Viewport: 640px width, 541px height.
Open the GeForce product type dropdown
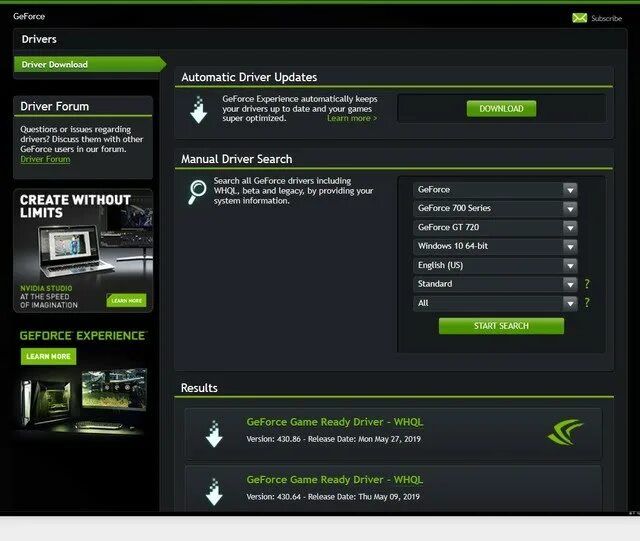point(495,190)
